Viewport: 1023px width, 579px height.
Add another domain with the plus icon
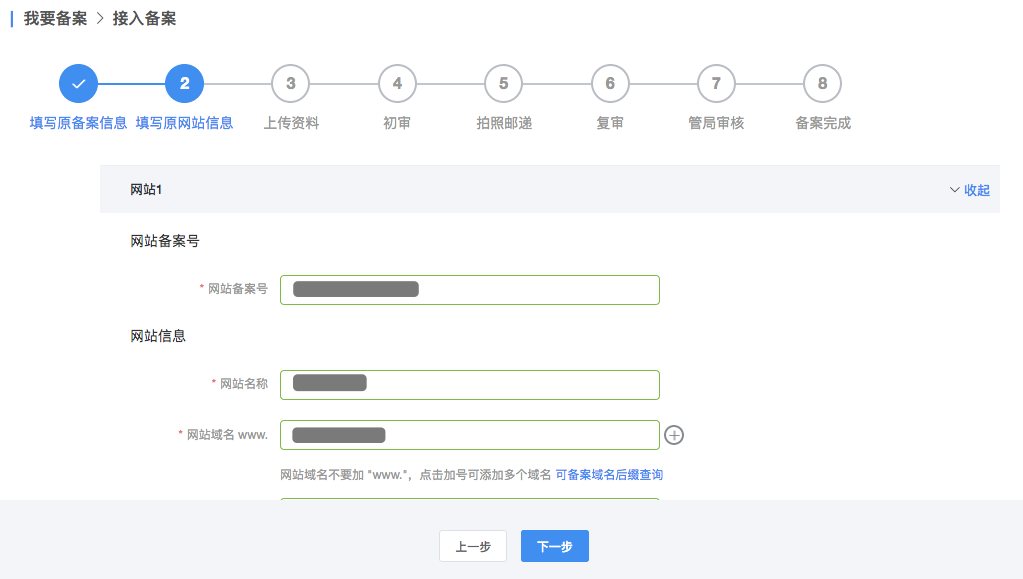pyautogui.click(x=674, y=435)
